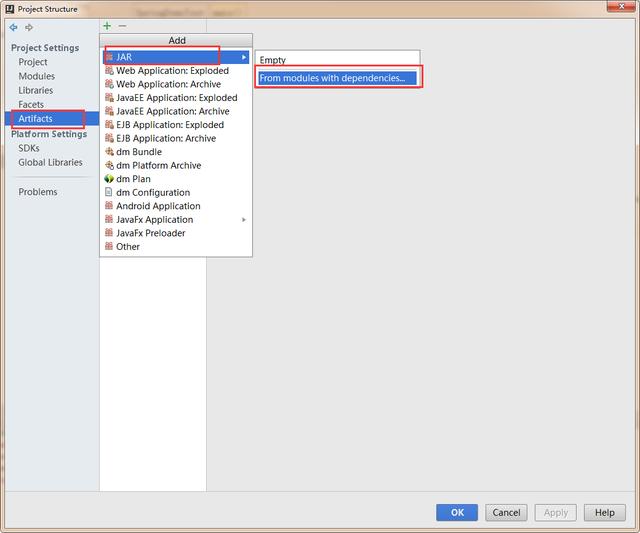Click the Android Application icon
This screenshot has width=640, height=533.
(x=109, y=206)
